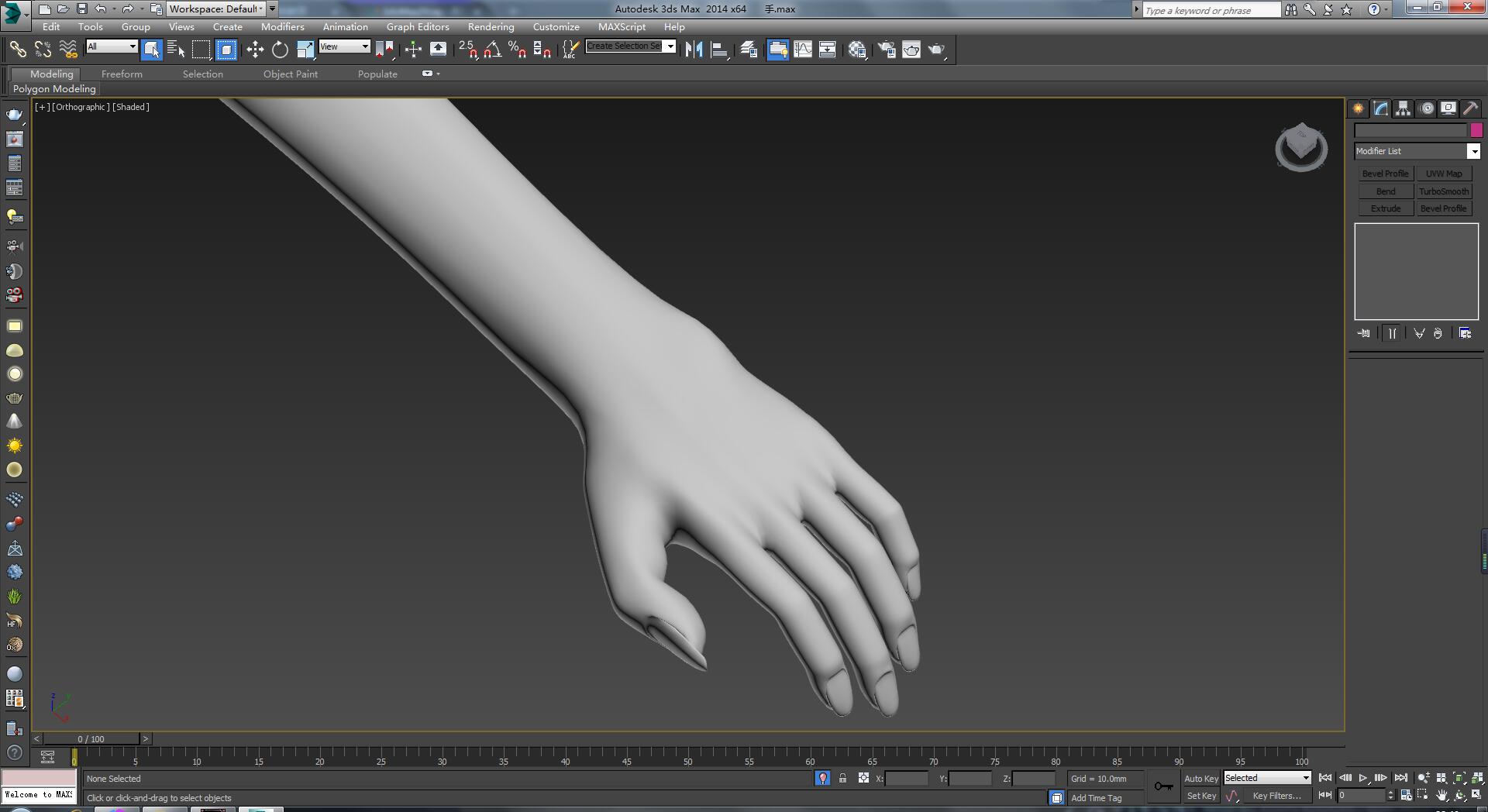Viewport: 1488px width, 812px height.
Task: Open the Mirror tool
Action: (694, 50)
